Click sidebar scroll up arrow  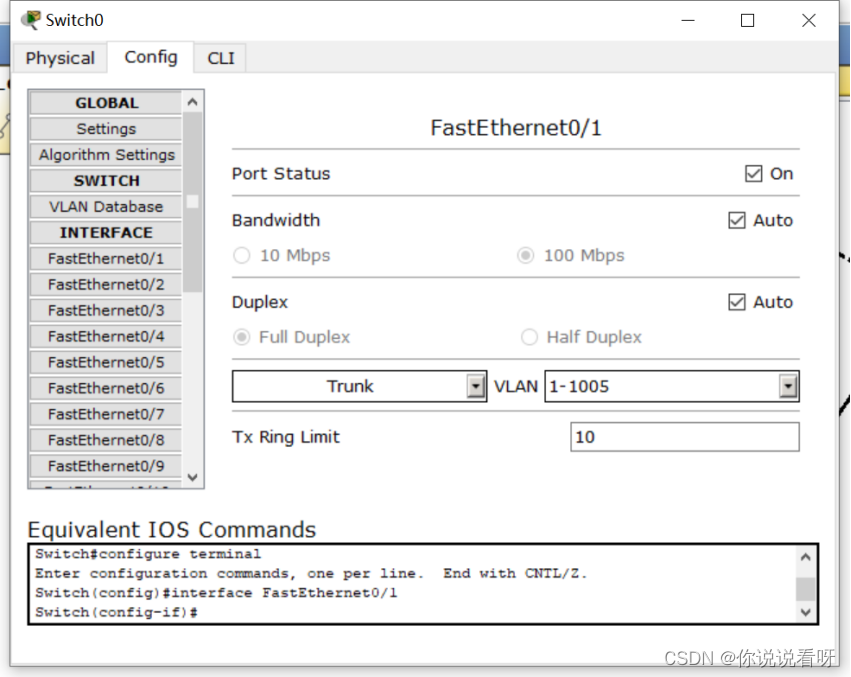[x=192, y=102]
